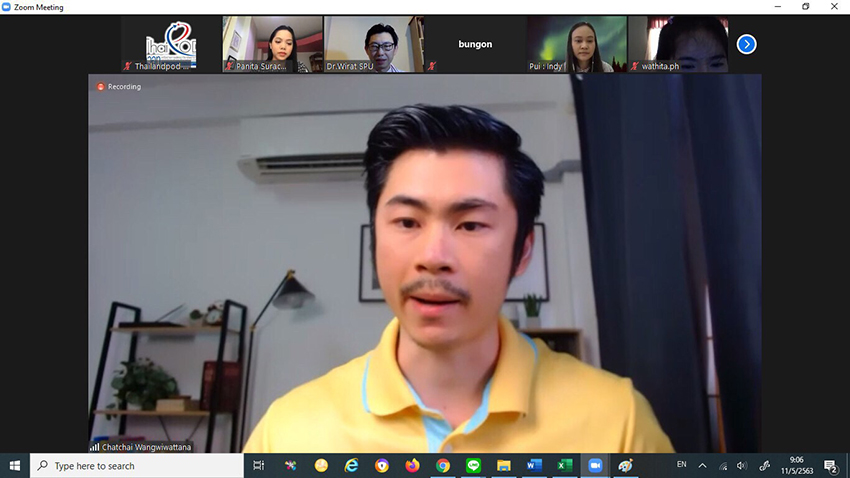Viewport: 850px width, 478px height.
Task: Open Microsoft Word from the taskbar
Action: (534, 466)
